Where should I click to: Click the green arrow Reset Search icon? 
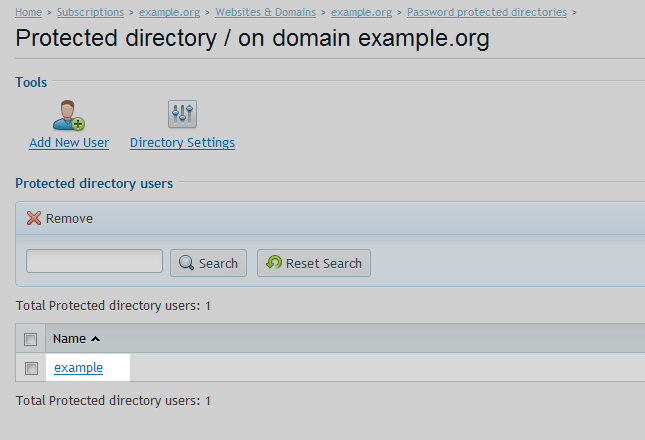[274, 262]
